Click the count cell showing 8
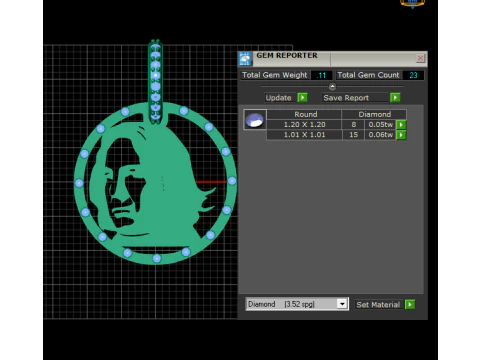 [353, 125]
